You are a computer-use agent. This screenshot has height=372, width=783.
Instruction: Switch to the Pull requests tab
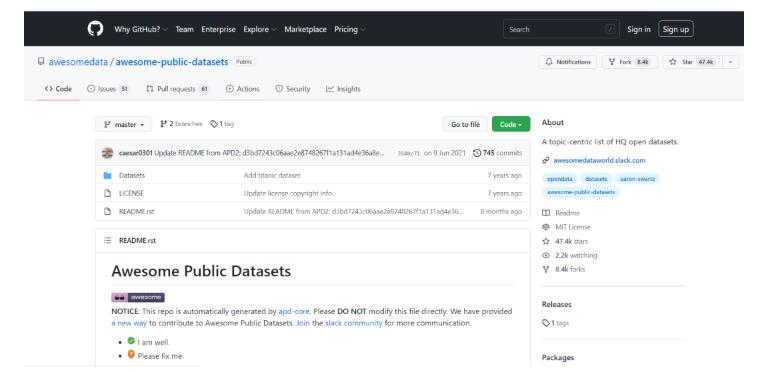pyautogui.click(x=177, y=89)
